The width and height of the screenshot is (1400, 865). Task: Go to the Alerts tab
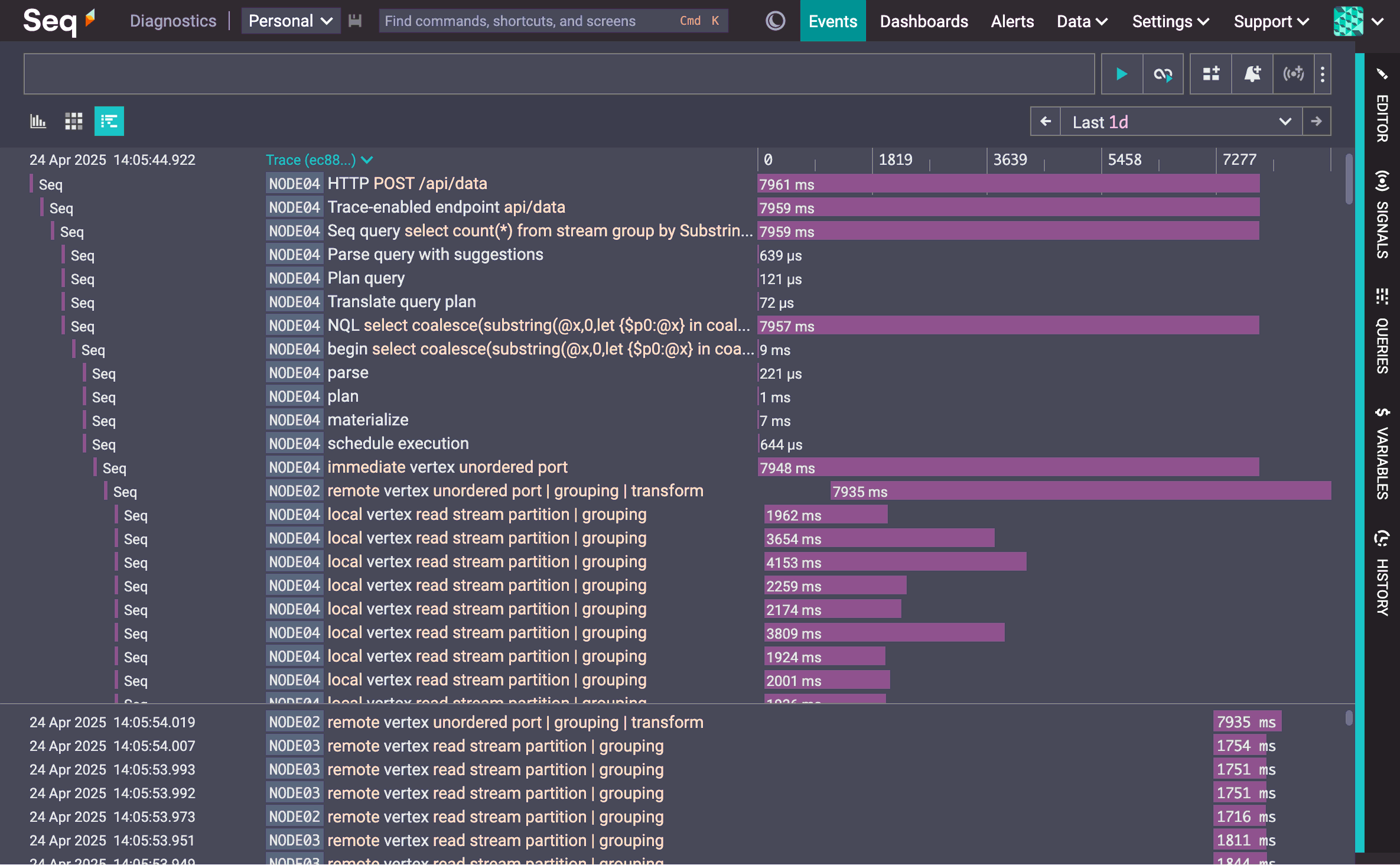pyautogui.click(x=1012, y=21)
